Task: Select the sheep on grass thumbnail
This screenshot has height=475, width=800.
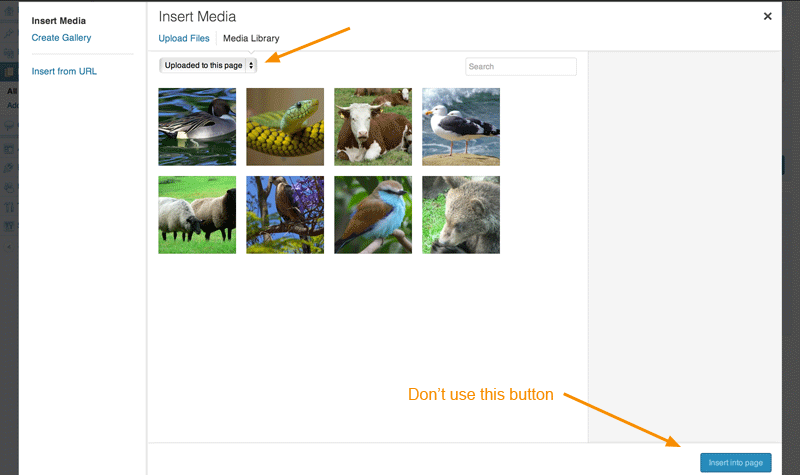Action: (197, 215)
